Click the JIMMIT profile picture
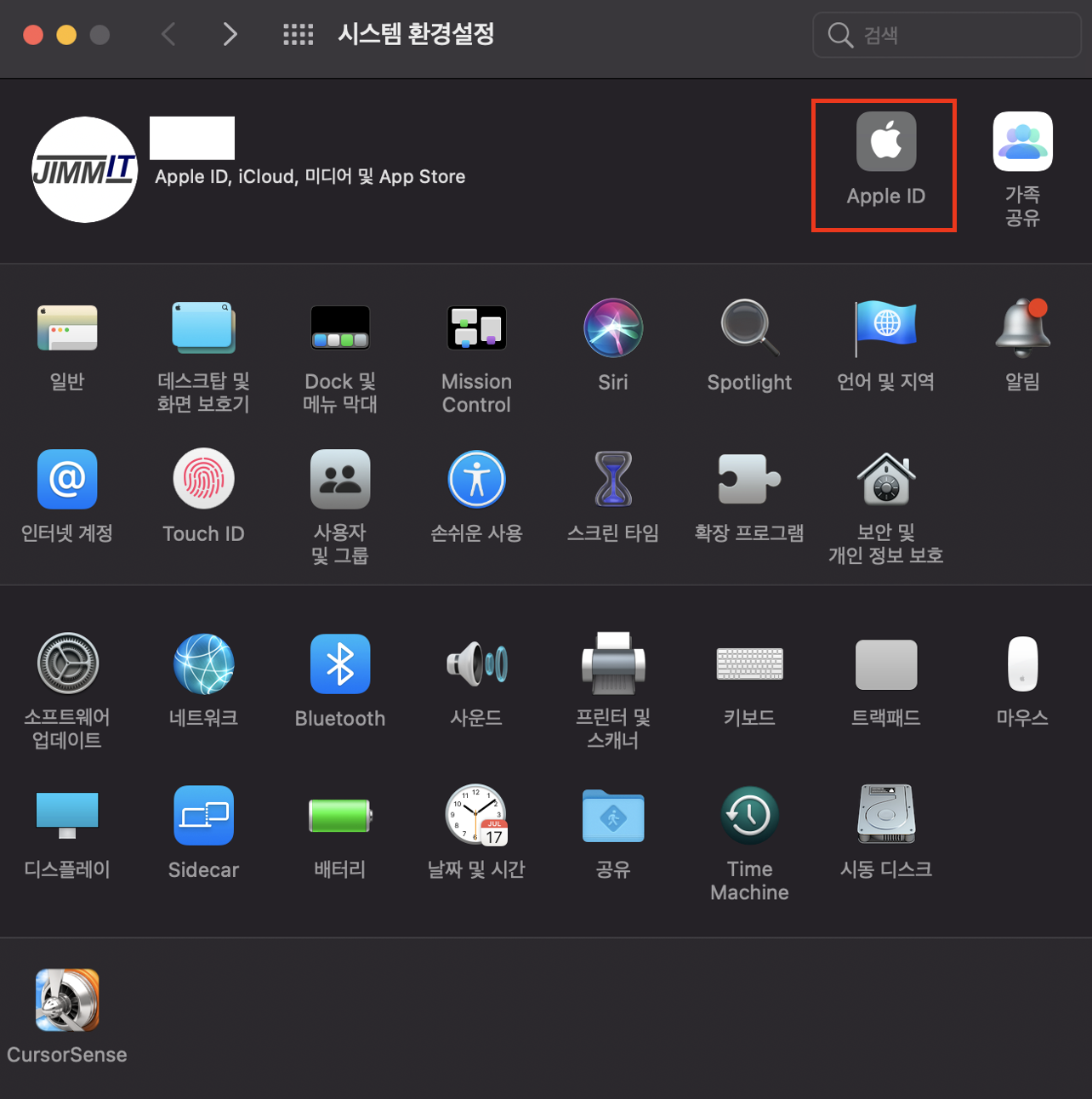This screenshot has height=1099, width=1092. pos(84,169)
